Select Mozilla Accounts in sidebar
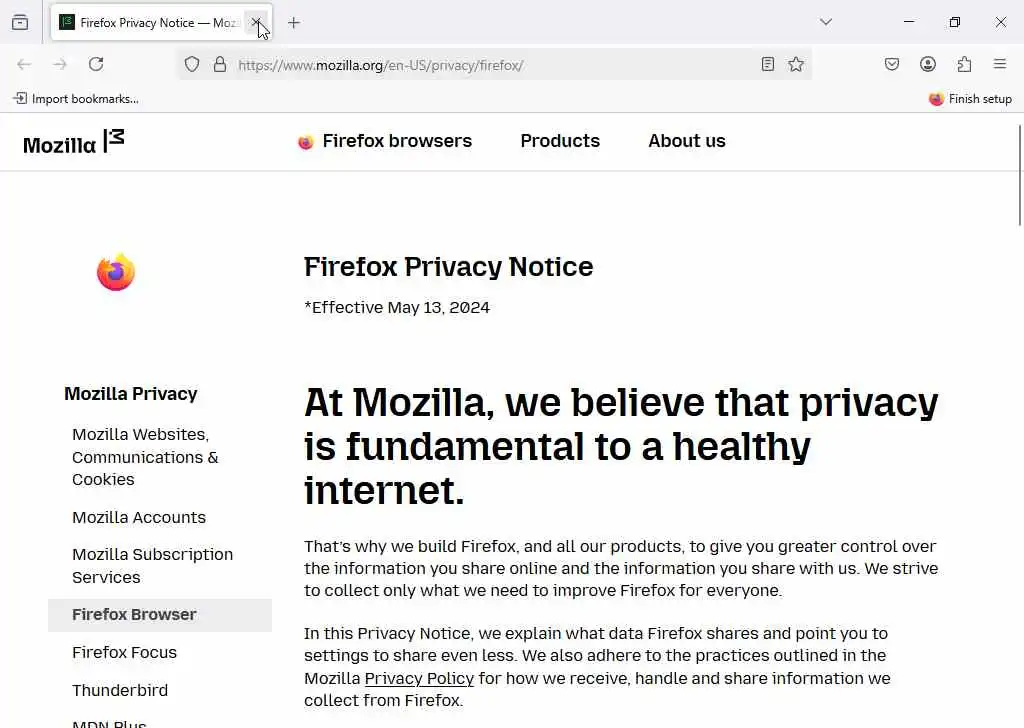Viewport: 1024px width, 728px height. pyautogui.click(x=139, y=517)
